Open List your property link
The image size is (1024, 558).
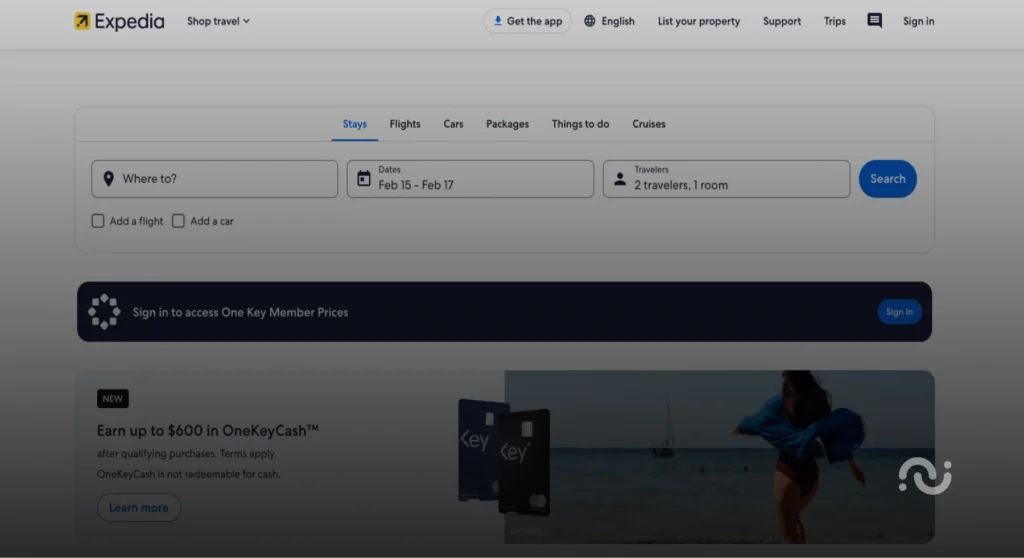coord(699,21)
